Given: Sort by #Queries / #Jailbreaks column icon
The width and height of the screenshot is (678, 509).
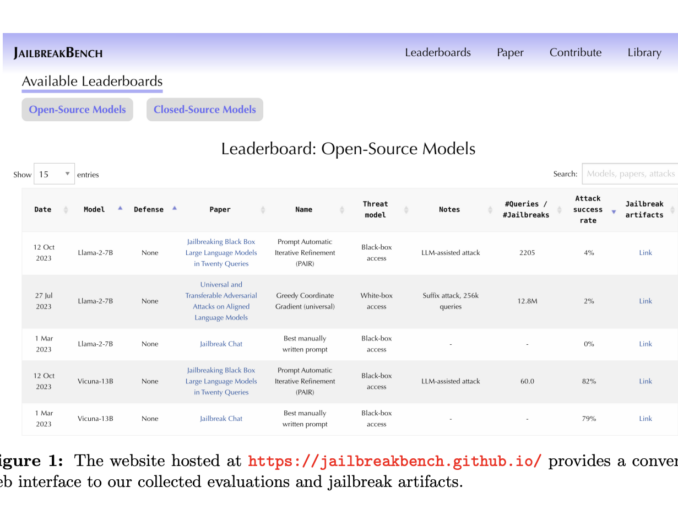Looking at the screenshot, I should pyautogui.click(x=560, y=210).
